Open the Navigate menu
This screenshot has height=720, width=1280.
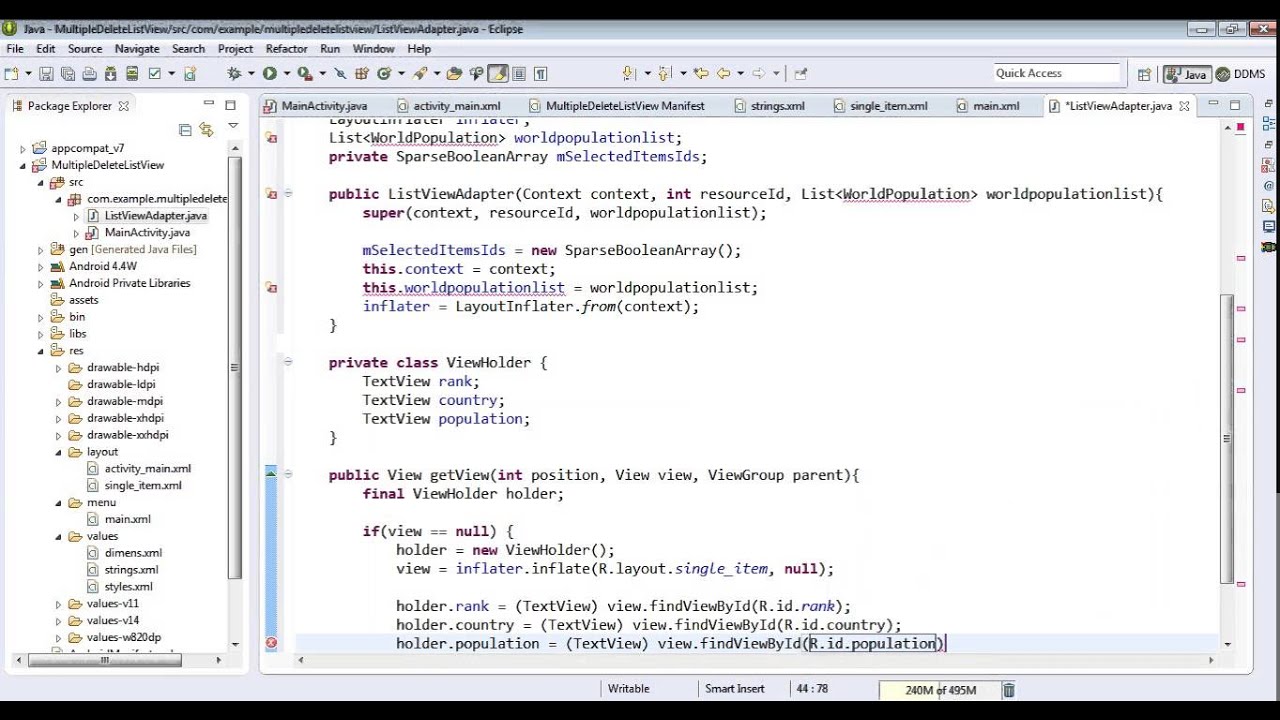click(x=137, y=49)
